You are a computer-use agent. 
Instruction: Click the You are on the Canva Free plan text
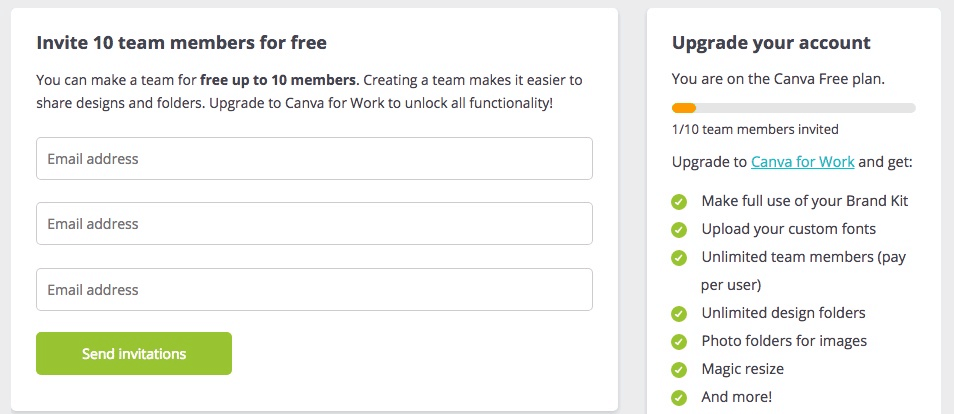click(x=768, y=79)
